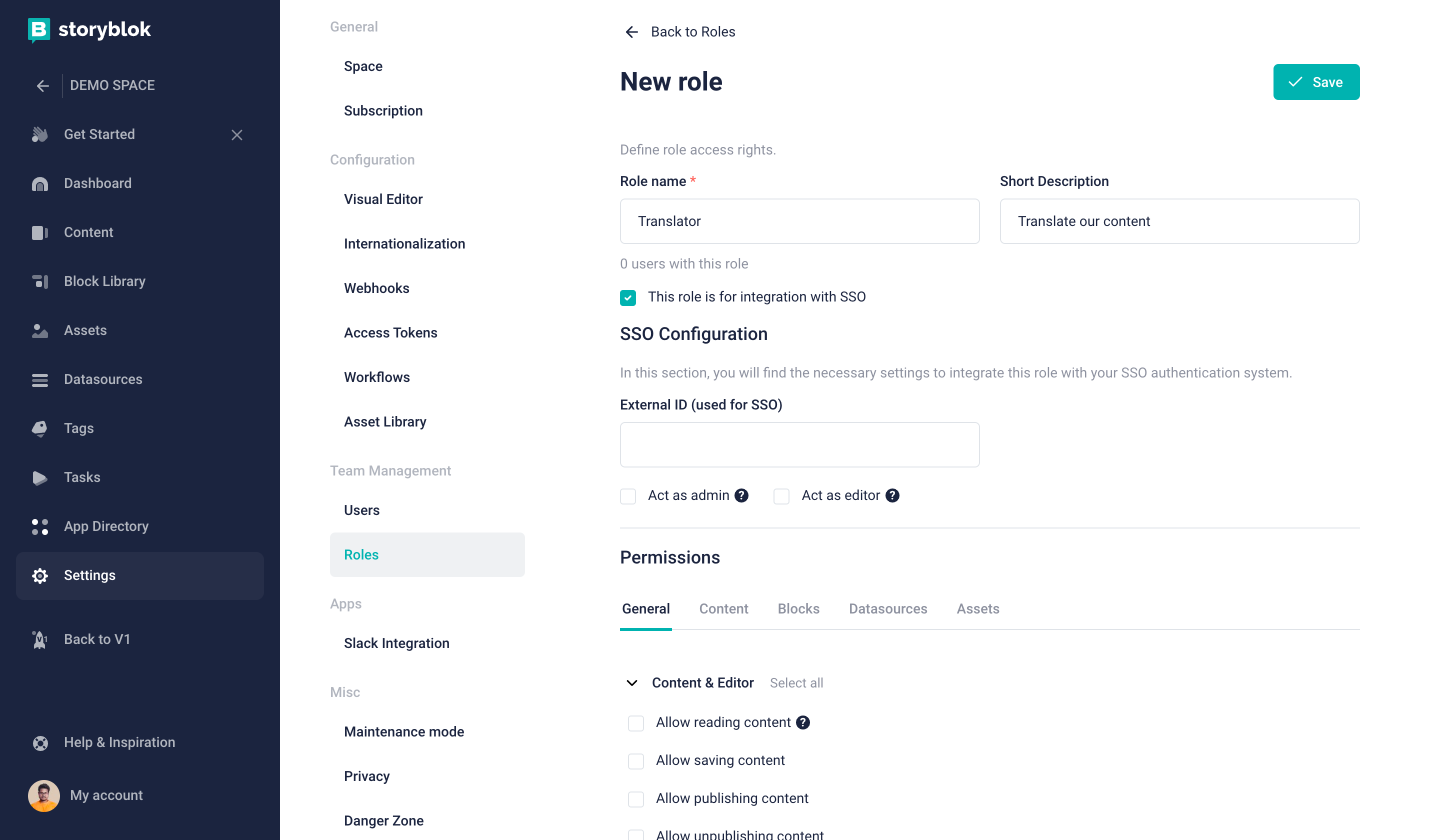The width and height of the screenshot is (1440, 840).
Task: Click the Back to Roles arrow icon
Action: coord(631,32)
